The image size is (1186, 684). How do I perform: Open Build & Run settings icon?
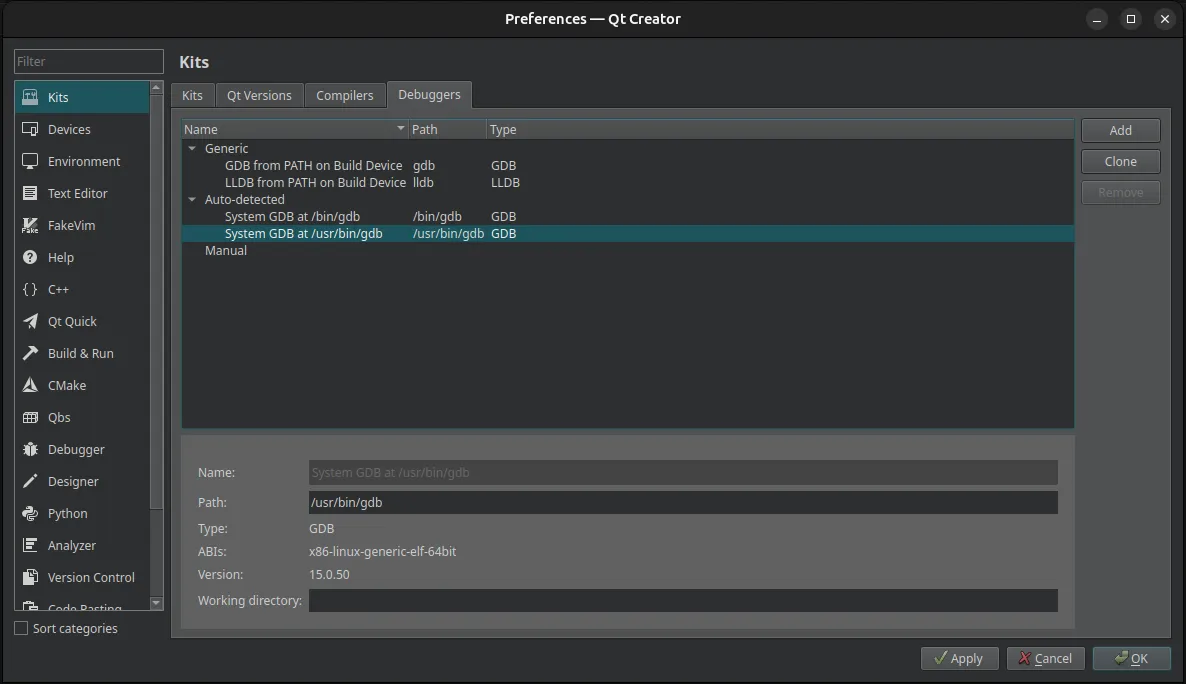tap(31, 353)
